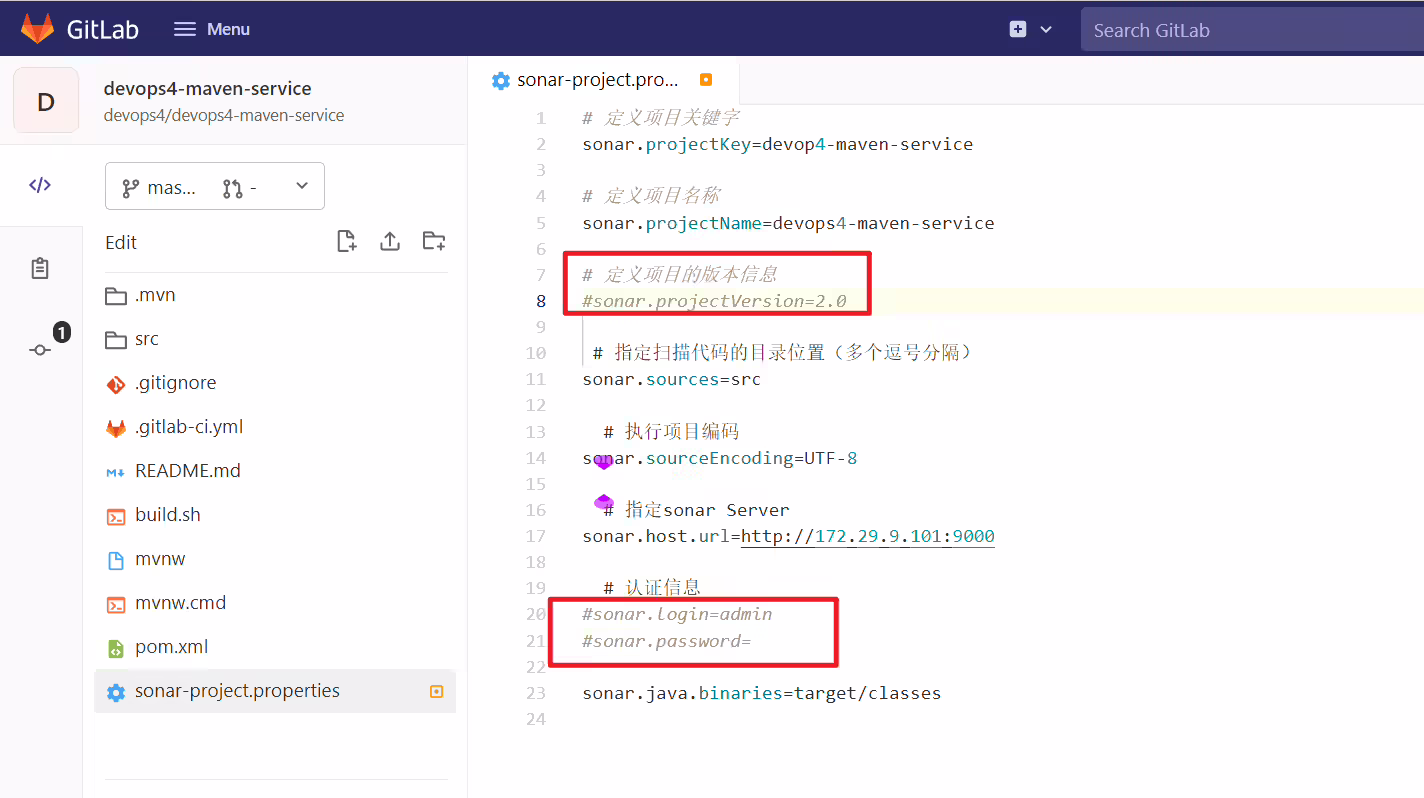This screenshot has width=1424, height=798.
Task: Open the Review clipboard icon in sidebar
Action: tap(40, 268)
